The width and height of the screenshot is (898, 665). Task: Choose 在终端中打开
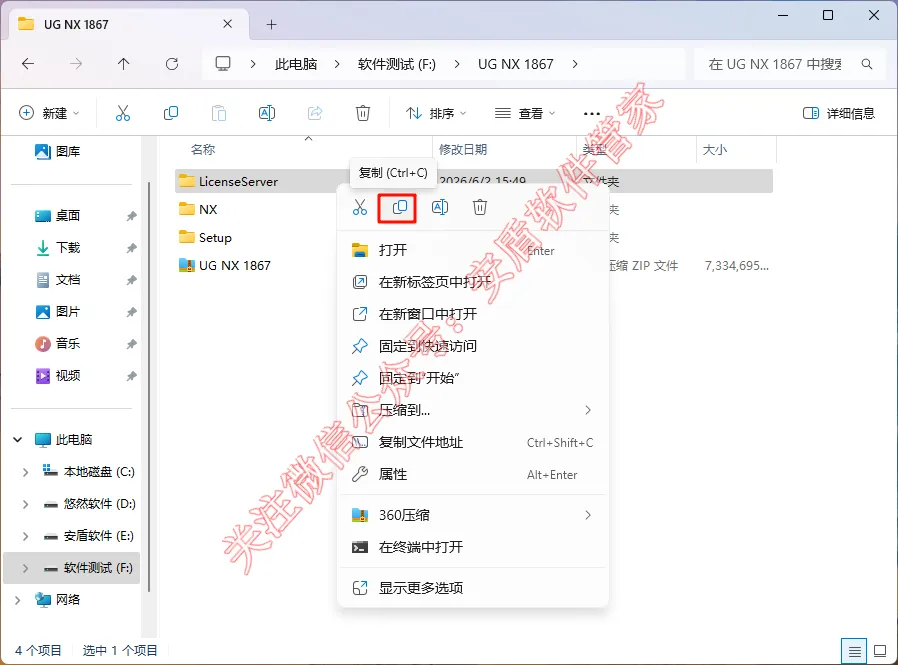tap(472, 547)
